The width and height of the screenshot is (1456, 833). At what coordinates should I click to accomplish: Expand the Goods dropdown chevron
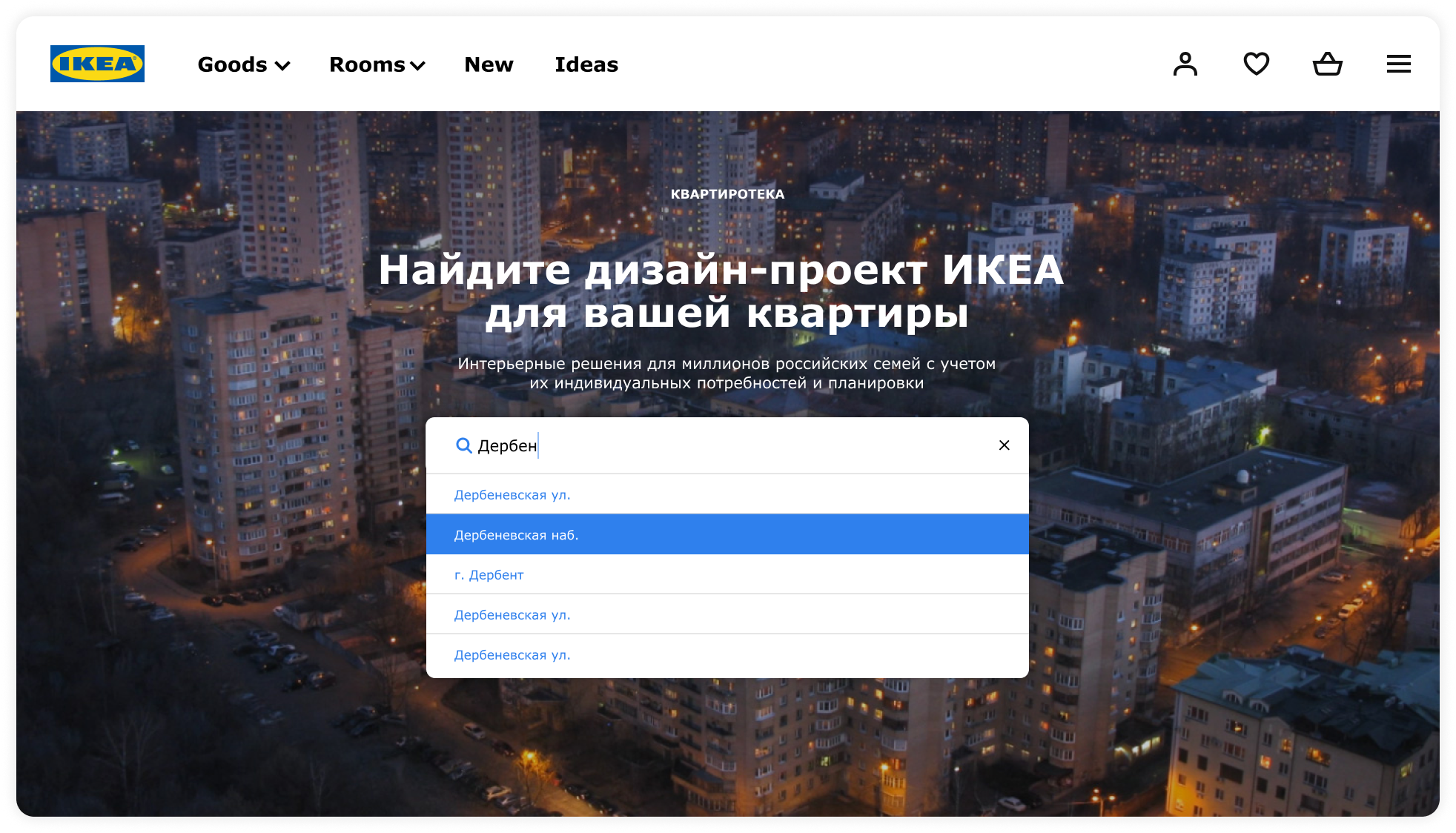(x=282, y=66)
